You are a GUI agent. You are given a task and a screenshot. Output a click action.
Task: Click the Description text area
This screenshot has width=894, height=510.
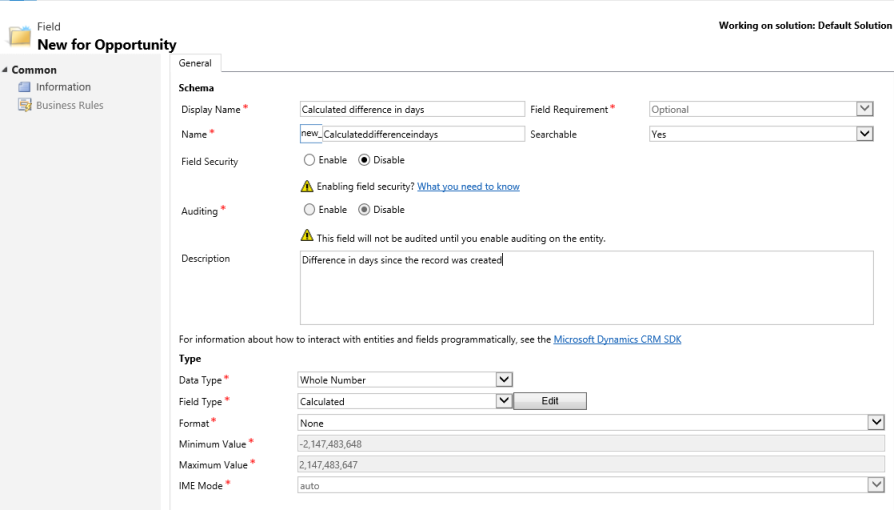point(587,288)
